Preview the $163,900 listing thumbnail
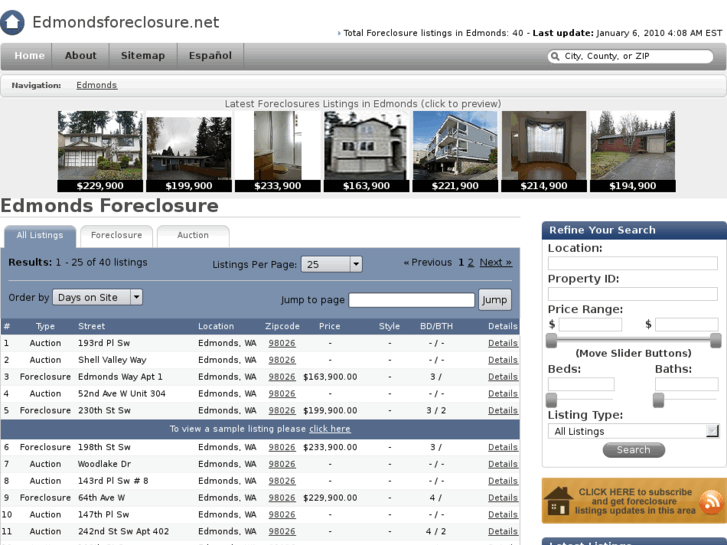 (366, 151)
